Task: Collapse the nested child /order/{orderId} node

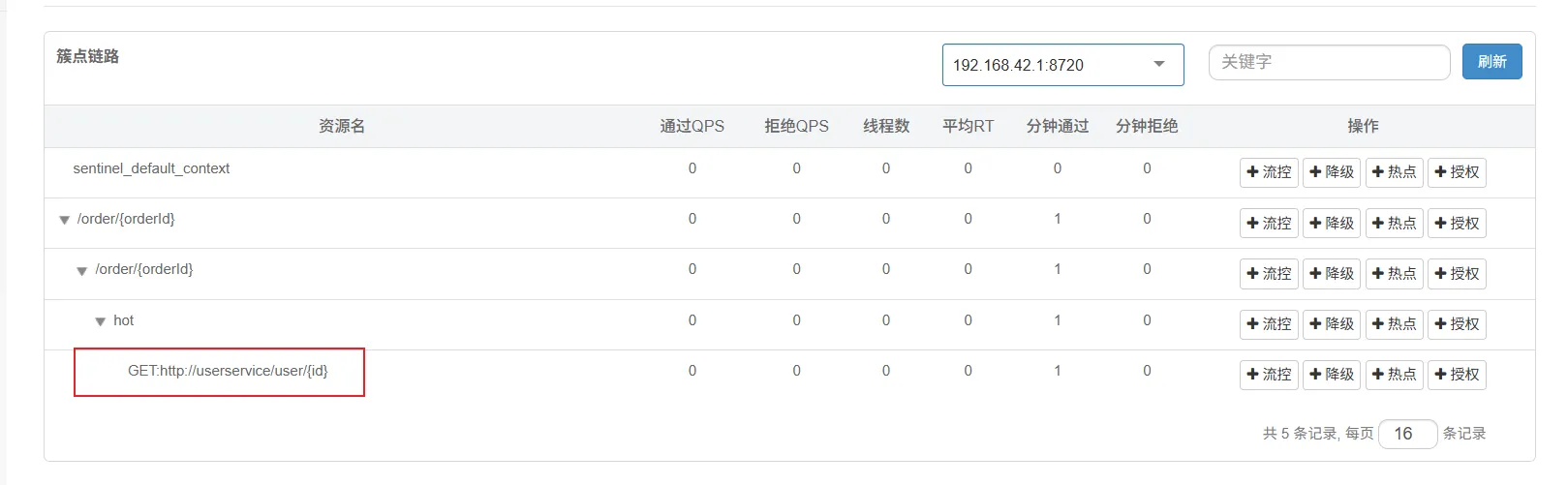Action: [x=82, y=271]
